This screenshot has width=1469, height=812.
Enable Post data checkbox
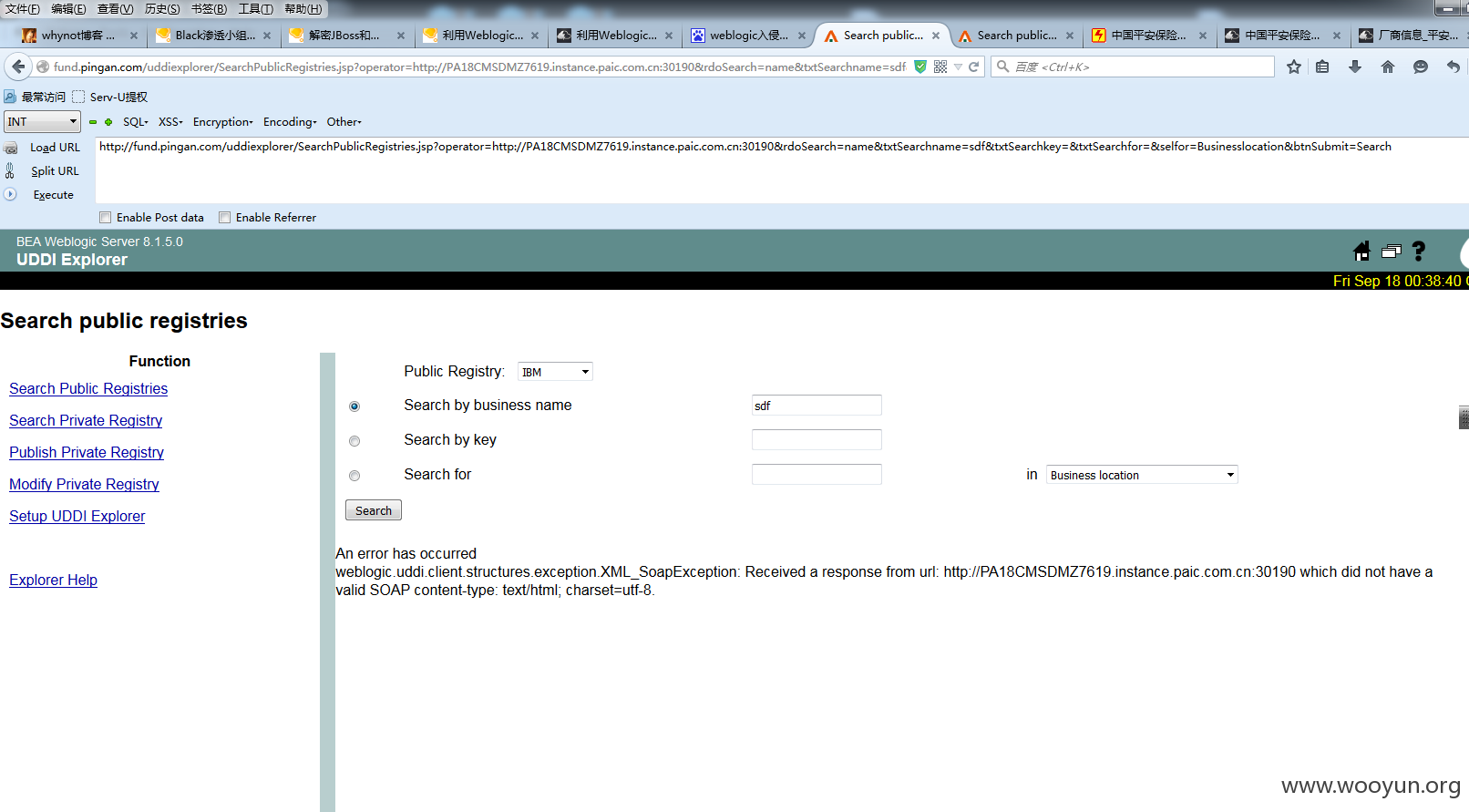tap(106, 218)
